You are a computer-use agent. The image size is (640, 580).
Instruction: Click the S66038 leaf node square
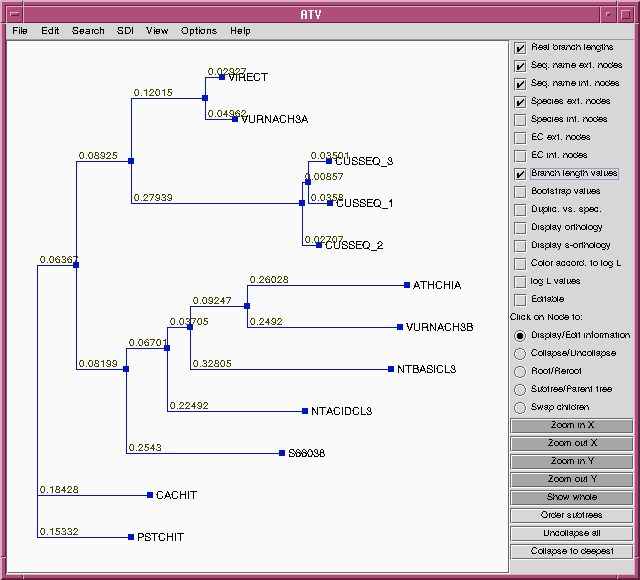[282, 453]
